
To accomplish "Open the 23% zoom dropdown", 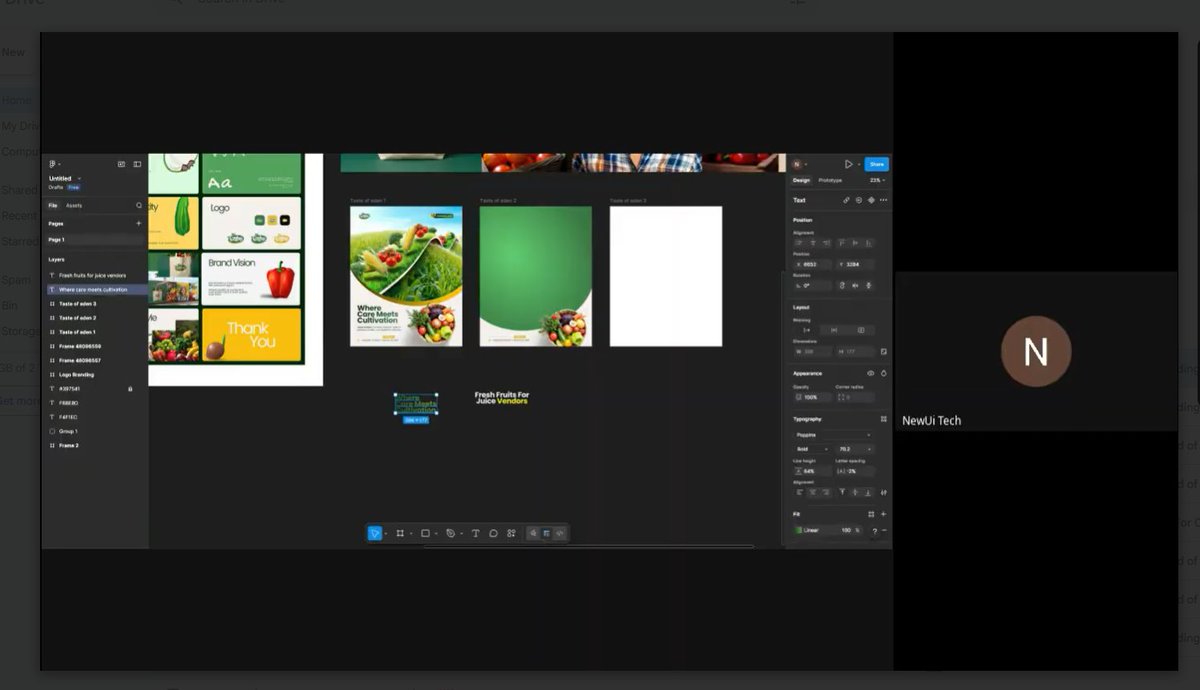I will point(877,180).
